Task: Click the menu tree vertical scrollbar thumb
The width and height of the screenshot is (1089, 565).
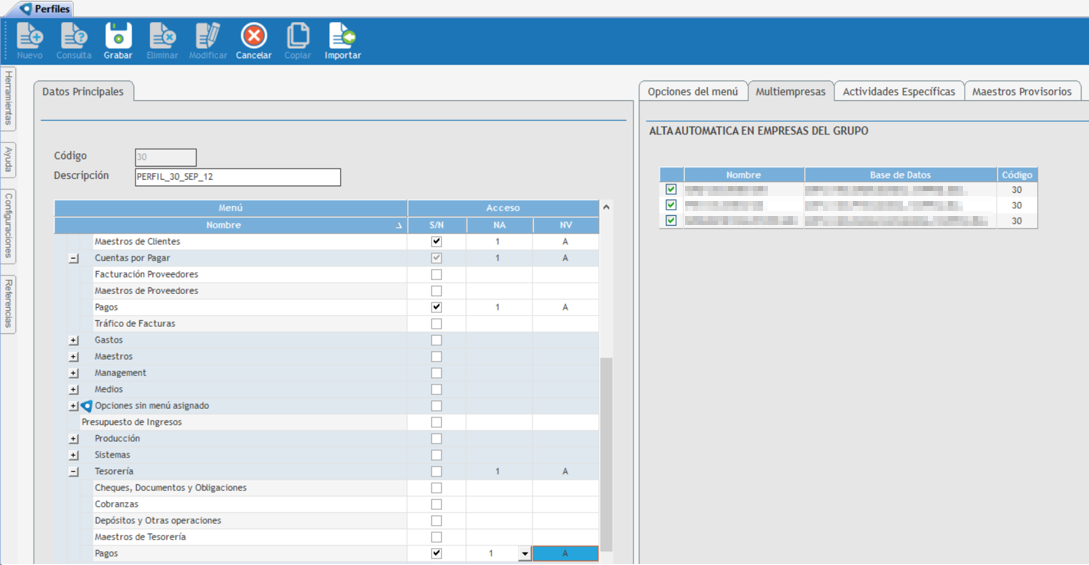Action: coord(606,455)
